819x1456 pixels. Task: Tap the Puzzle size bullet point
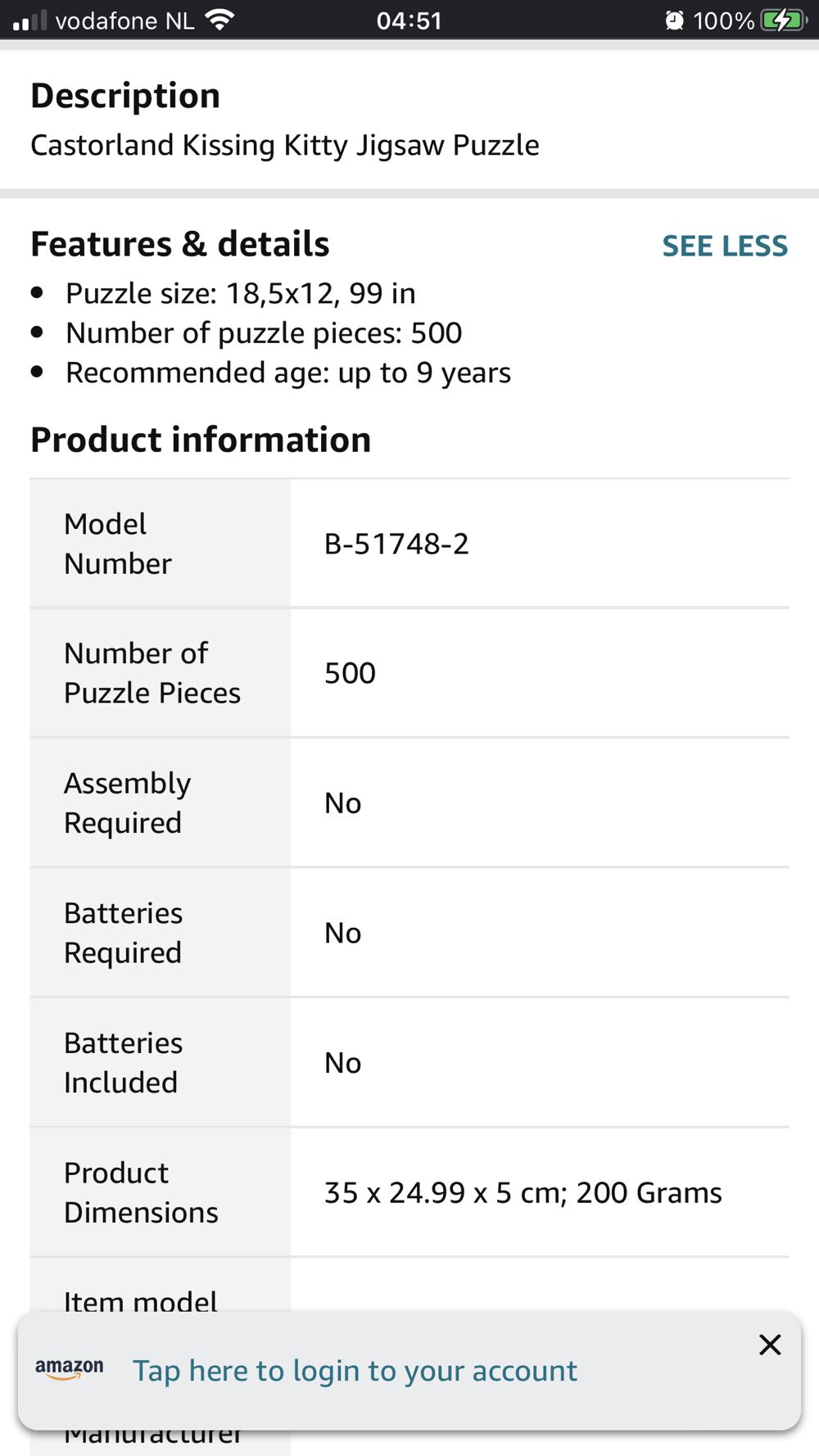click(x=241, y=293)
